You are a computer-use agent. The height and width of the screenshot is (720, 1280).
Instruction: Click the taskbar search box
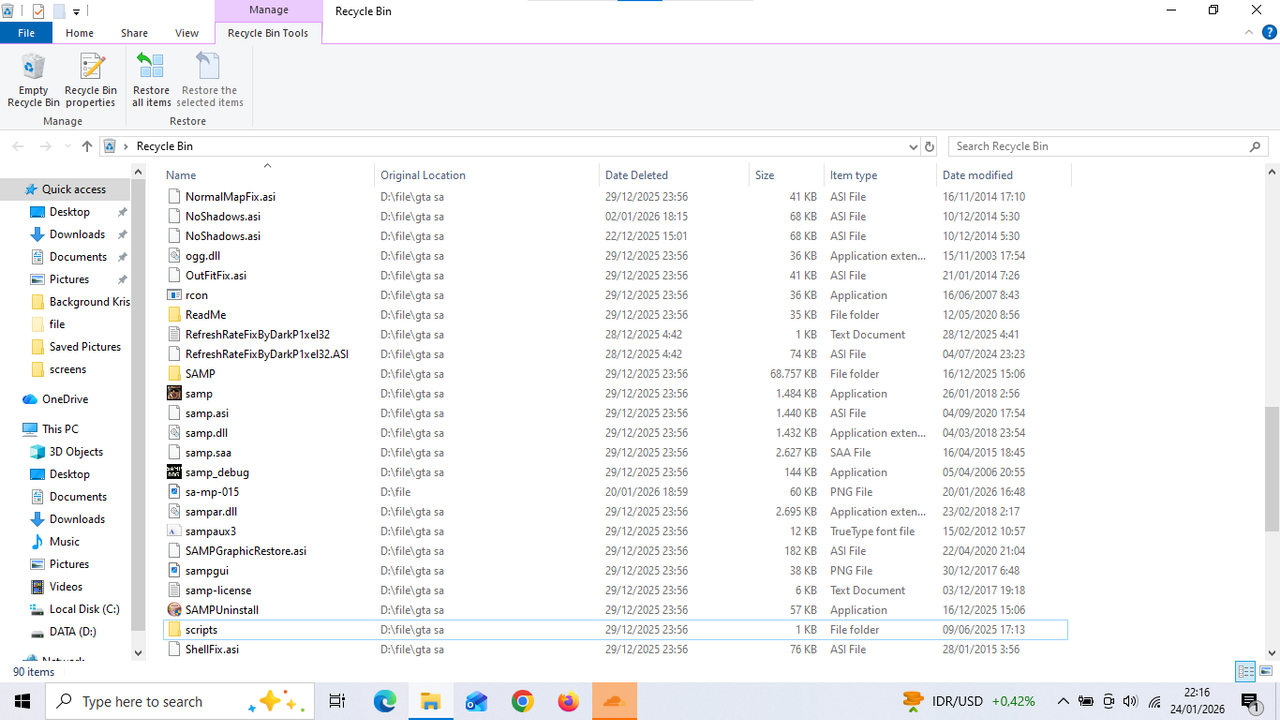[x=181, y=701]
